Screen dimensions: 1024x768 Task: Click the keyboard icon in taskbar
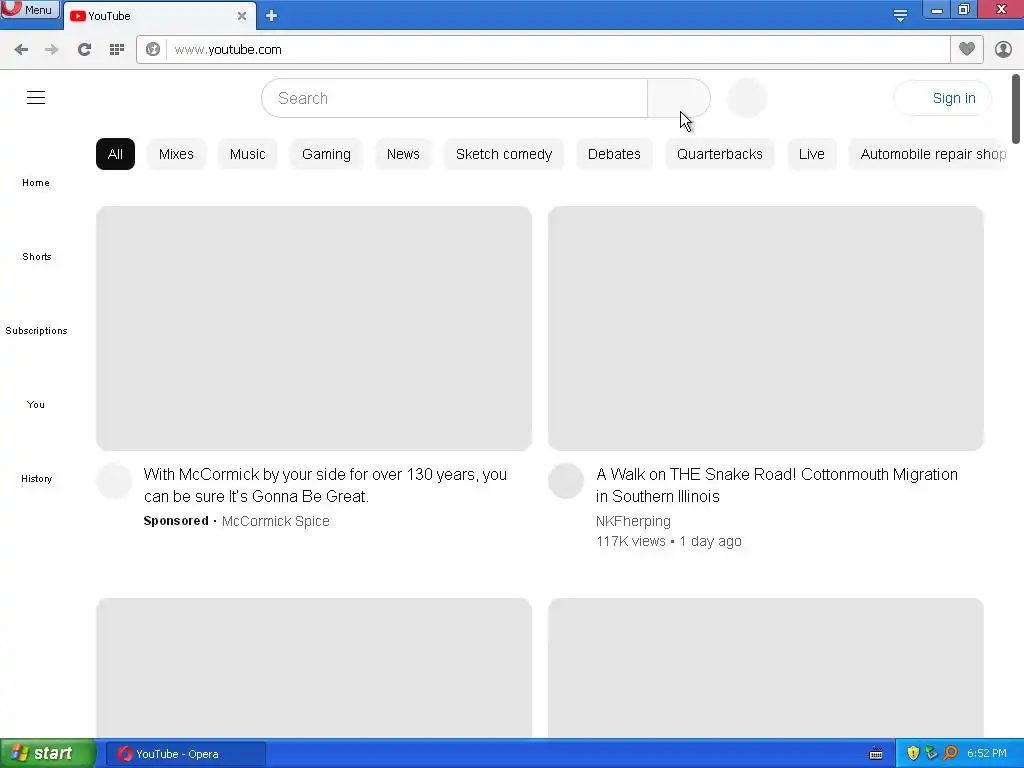coord(876,754)
